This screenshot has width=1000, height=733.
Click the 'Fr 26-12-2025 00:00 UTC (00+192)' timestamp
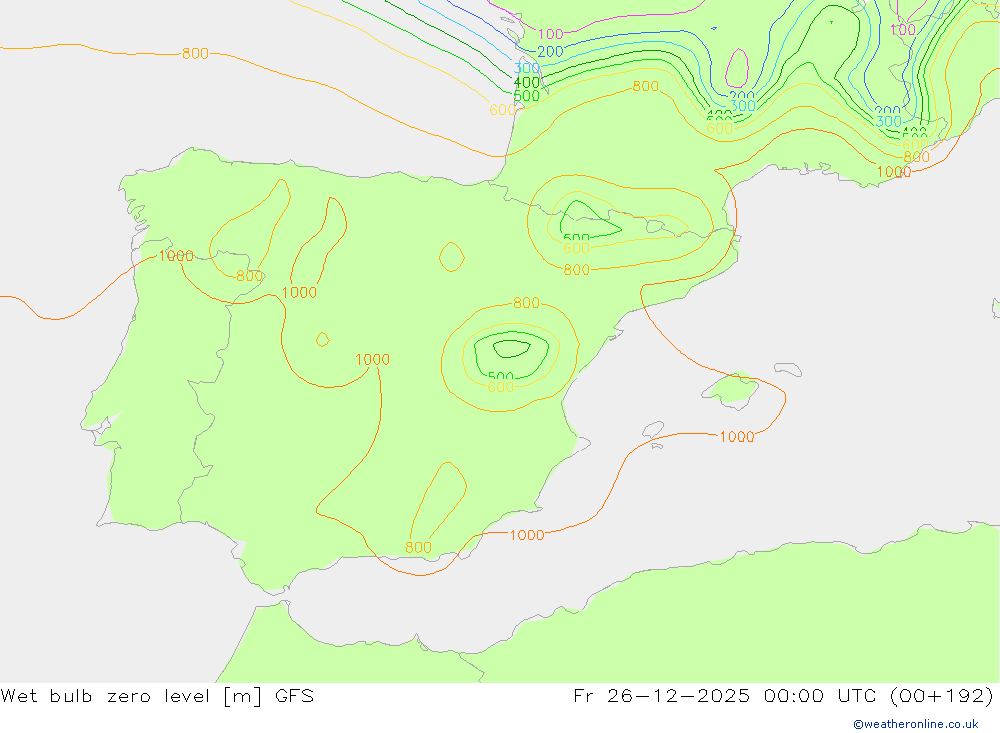783,696
